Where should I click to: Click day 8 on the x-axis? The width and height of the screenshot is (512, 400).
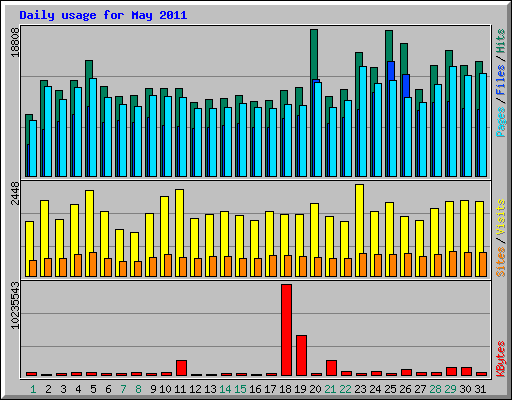pyautogui.click(x=138, y=389)
